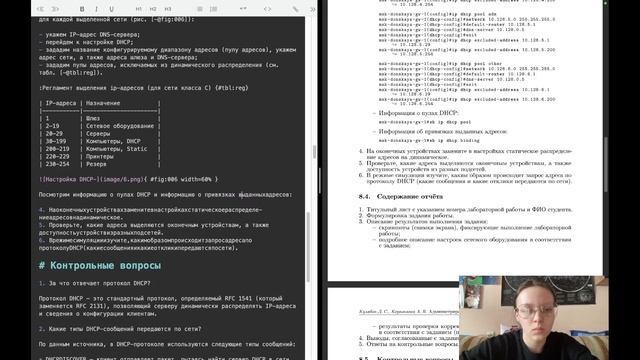Screen dimensions: 640x360
Task: Apply H1 heading style from toolbar
Action: (x=139, y=9)
